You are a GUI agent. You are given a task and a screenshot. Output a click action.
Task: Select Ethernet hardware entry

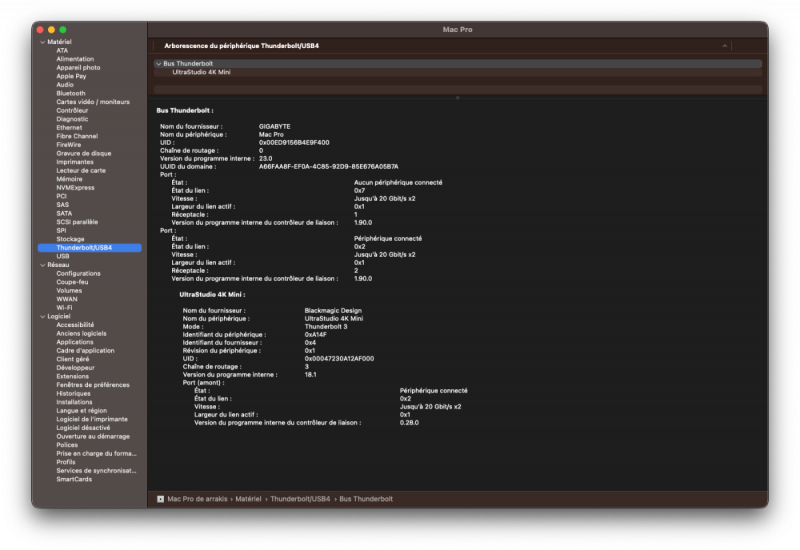69,128
